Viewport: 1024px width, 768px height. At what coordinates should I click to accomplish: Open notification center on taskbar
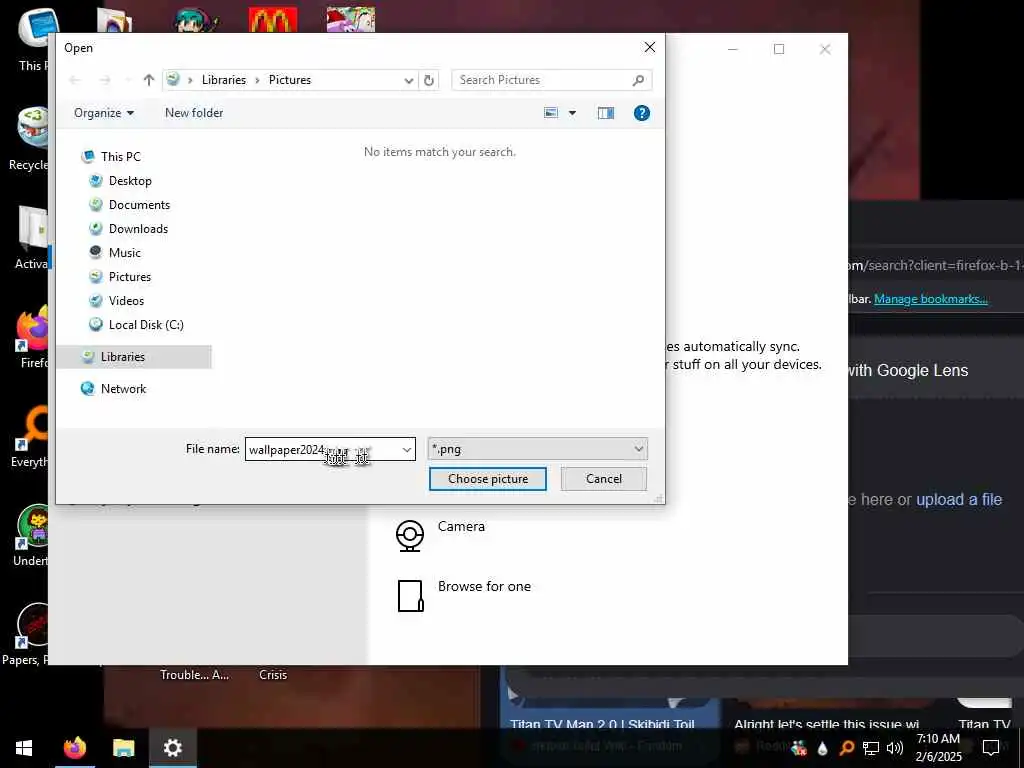(991, 748)
